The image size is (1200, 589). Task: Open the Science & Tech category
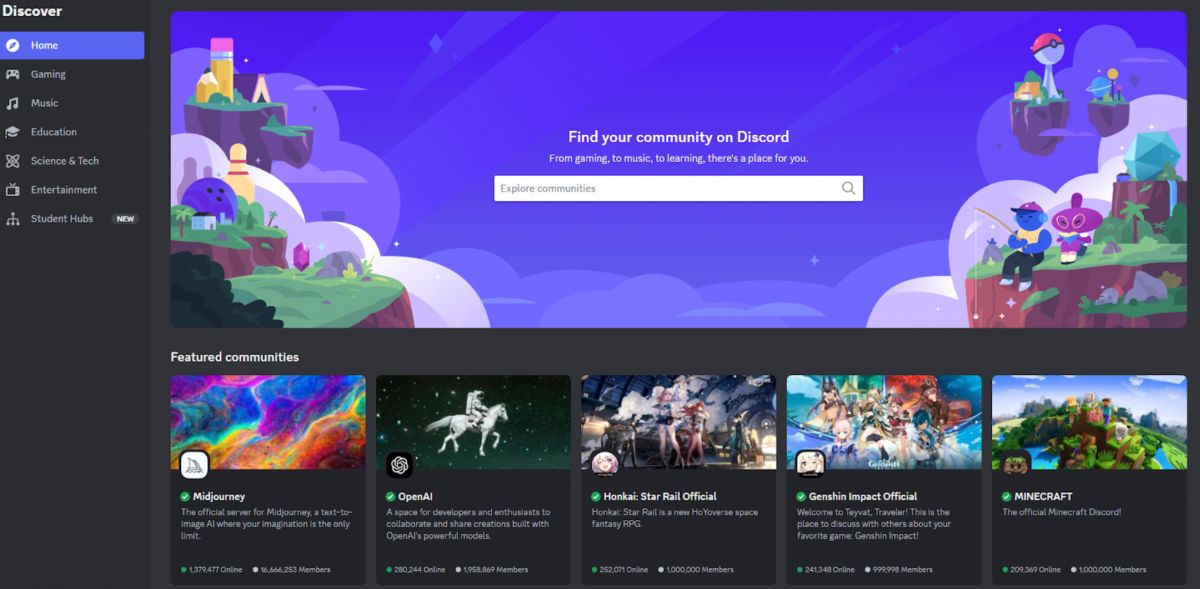pyautogui.click(x=72, y=161)
